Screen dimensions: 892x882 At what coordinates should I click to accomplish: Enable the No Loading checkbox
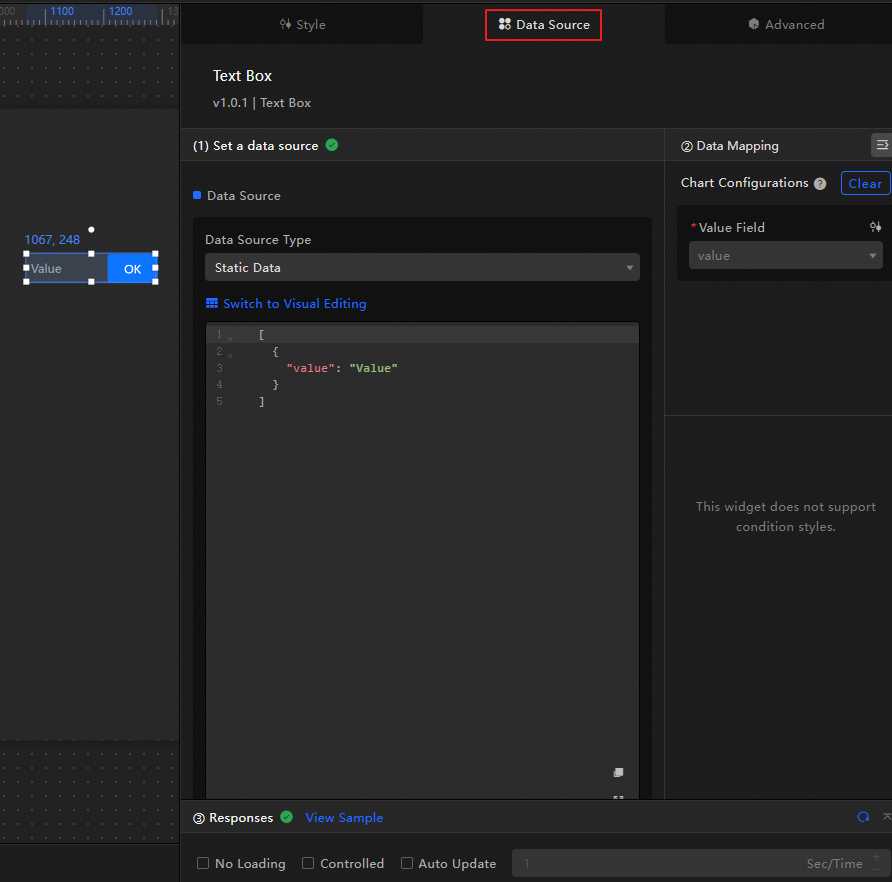click(x=203, y=863)
